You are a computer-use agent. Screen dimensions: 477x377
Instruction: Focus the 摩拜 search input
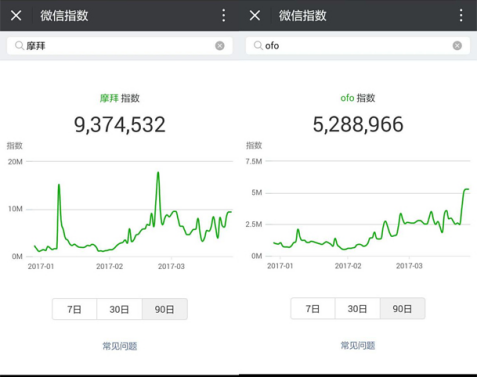click(x=120, y=46)
